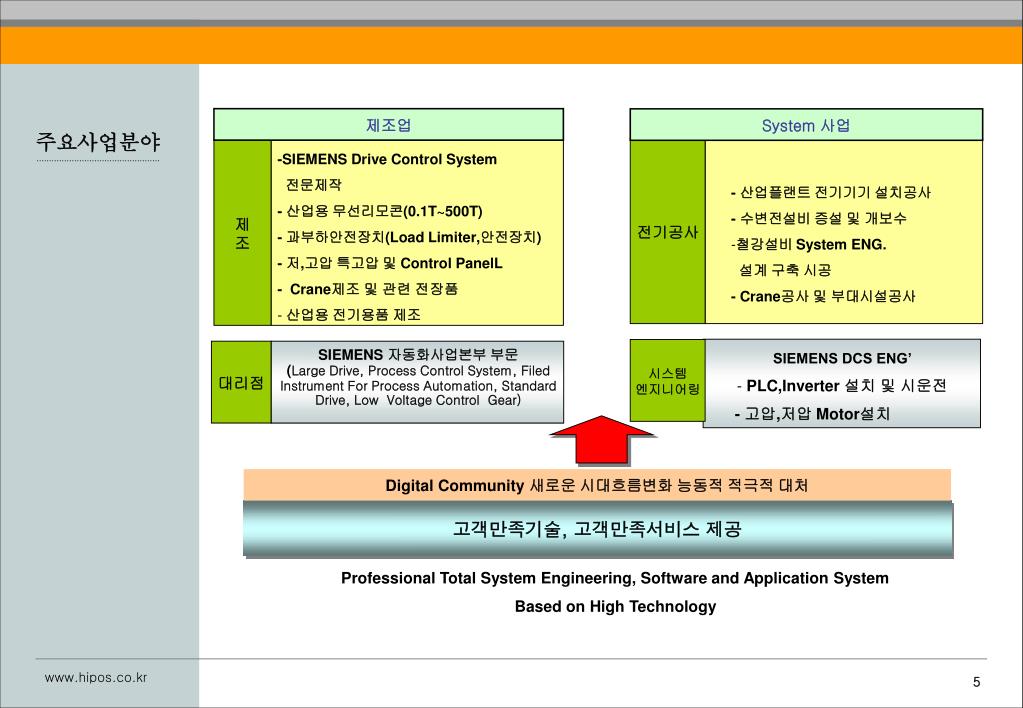Click the SIEMENS 자동화사업본부 부문 heading

pyautogui.click(x=418, y=355)
